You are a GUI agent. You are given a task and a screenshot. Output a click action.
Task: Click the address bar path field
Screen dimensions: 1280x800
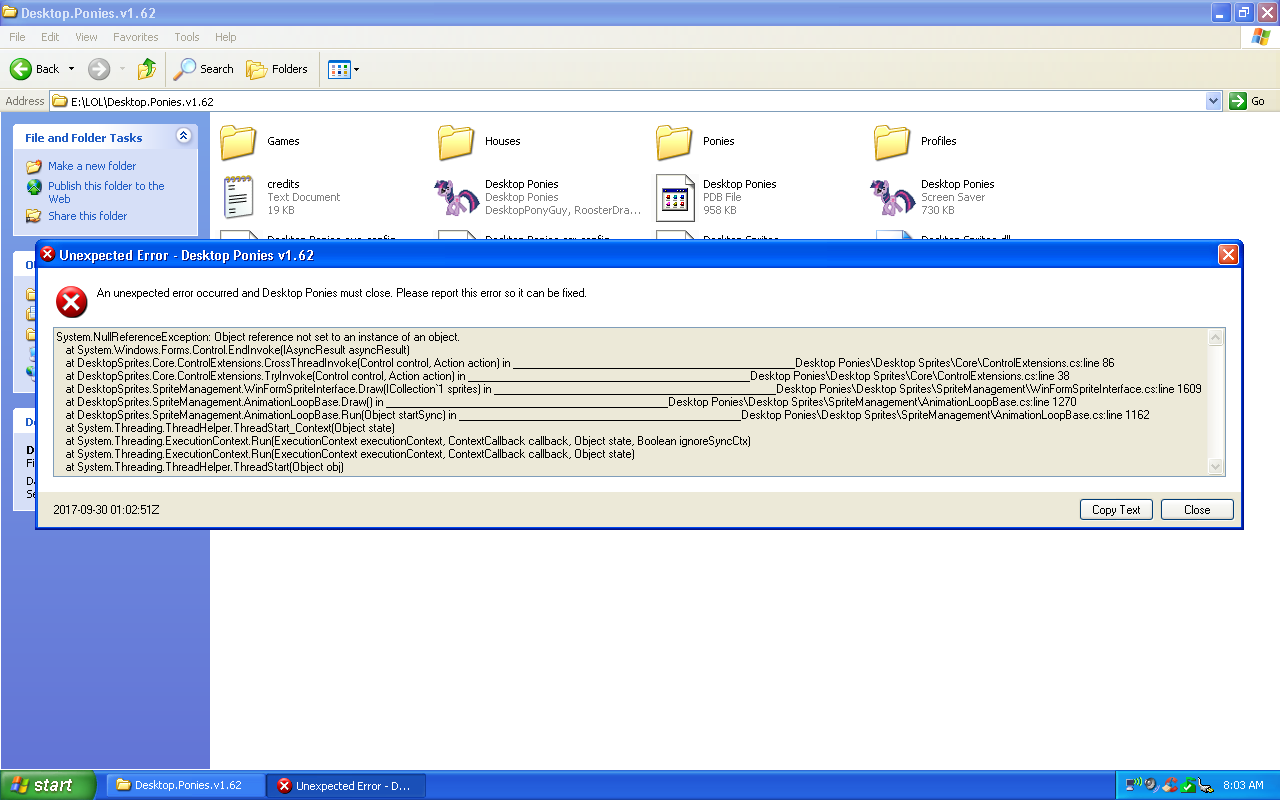pos(637,101)
